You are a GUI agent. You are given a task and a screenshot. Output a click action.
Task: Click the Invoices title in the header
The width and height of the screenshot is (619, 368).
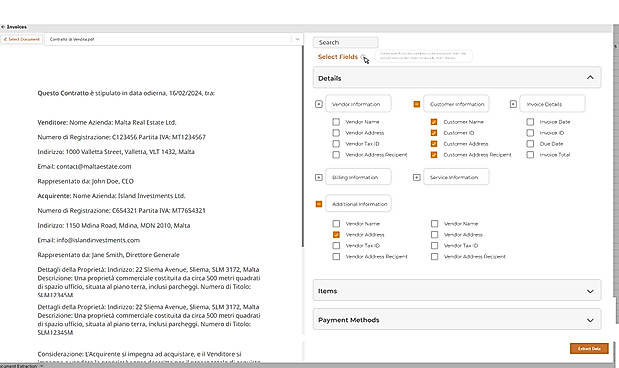tap(17, 27)
